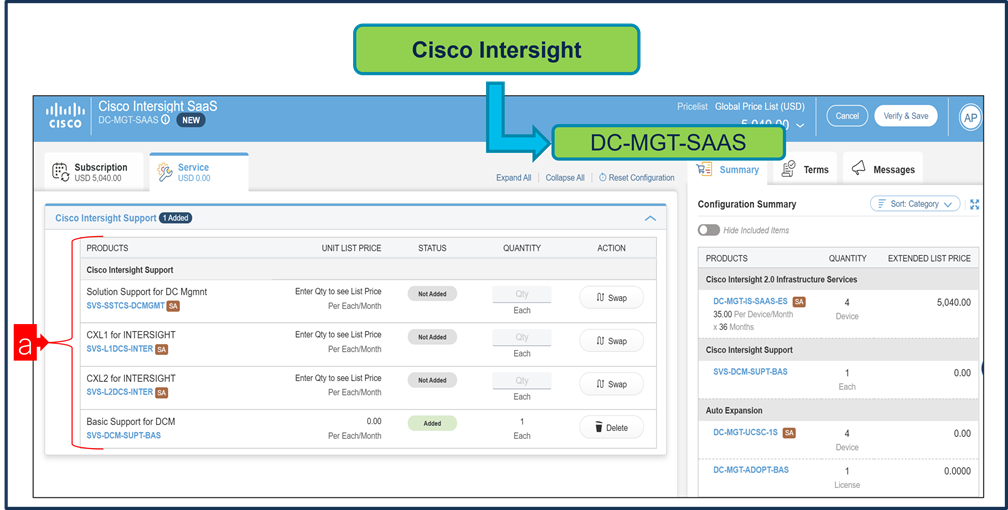Click Global Price List (USD) text
The width and height of the screenshot is (1008, 510).
click(x=760, y=107)
